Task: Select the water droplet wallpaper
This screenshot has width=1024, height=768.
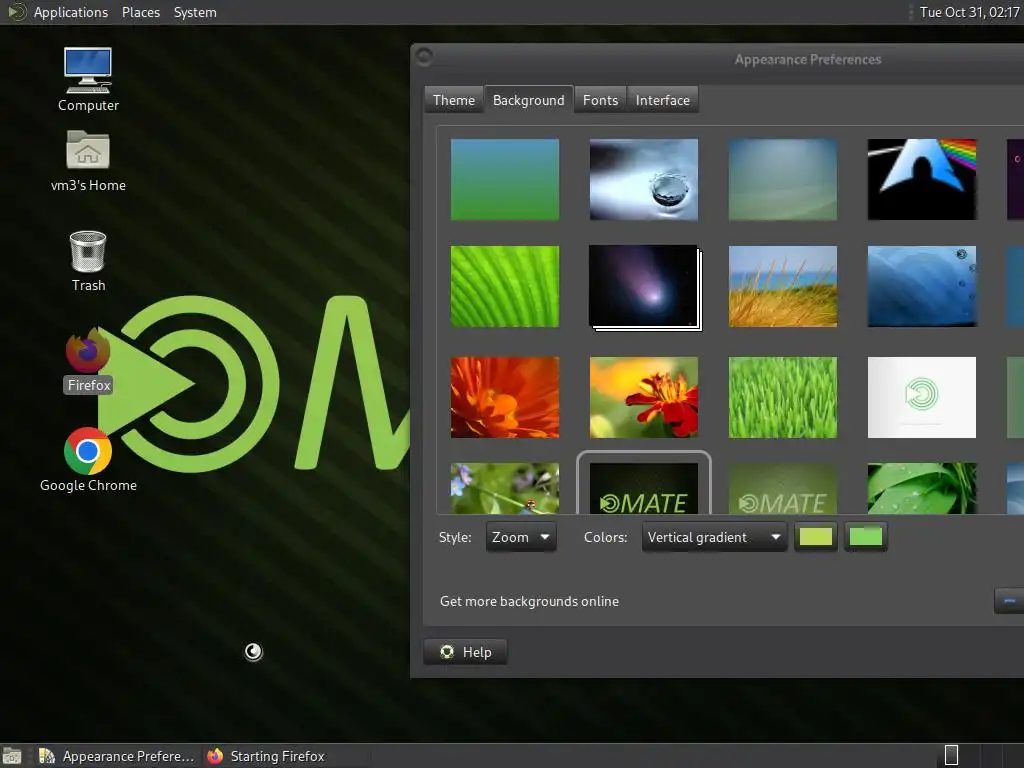Action: (x=643, y=179)
